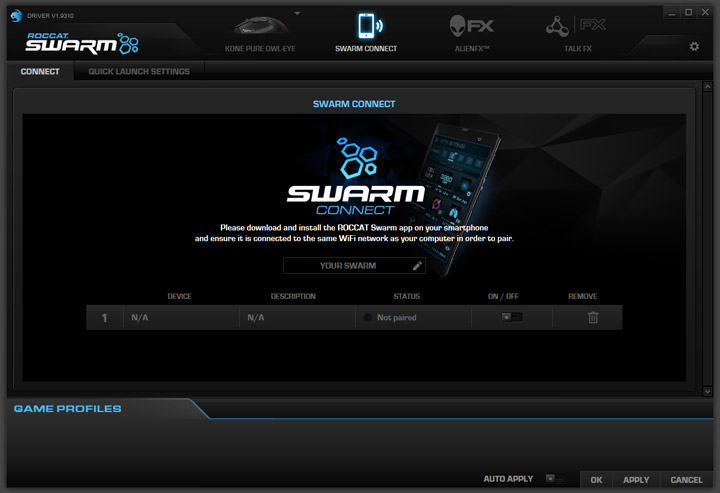Click the smartphone preview image
This screenshot has width=720, height=493.
click(455, 200)
